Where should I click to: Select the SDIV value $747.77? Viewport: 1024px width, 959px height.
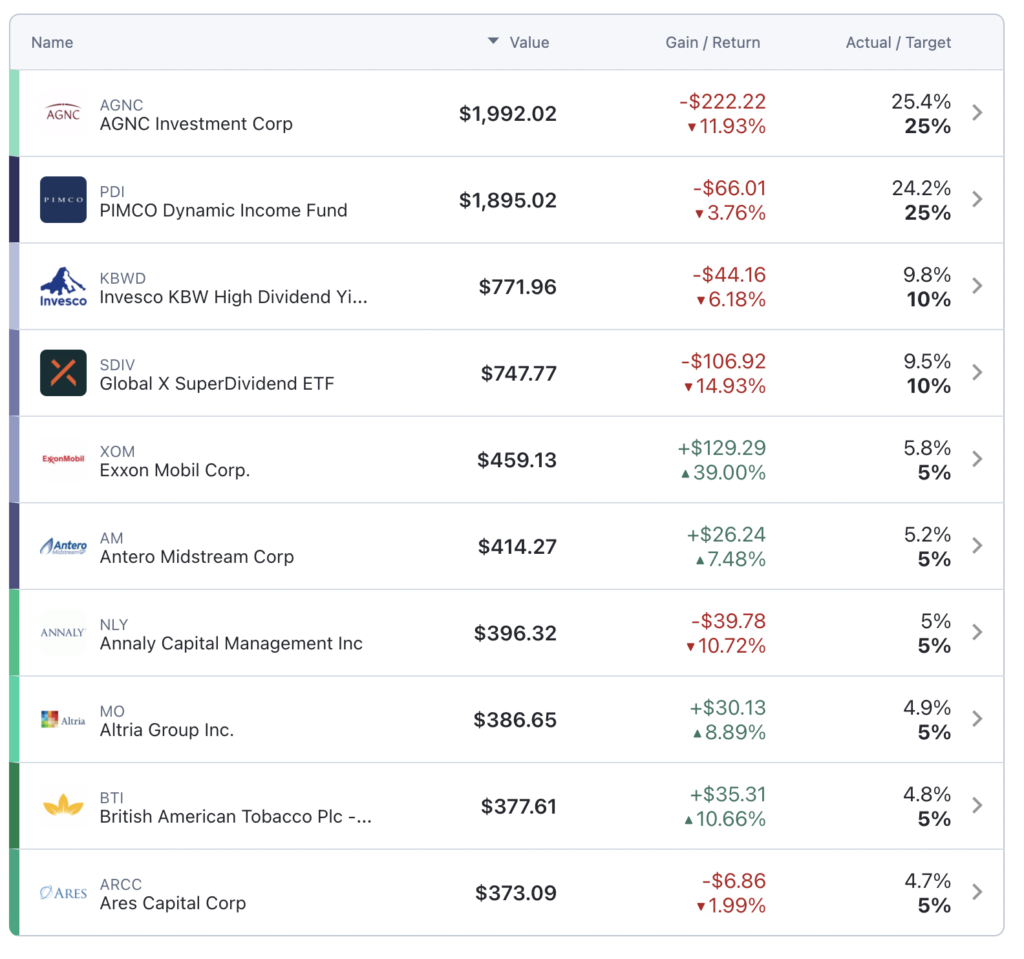click(x=518, y=373)
